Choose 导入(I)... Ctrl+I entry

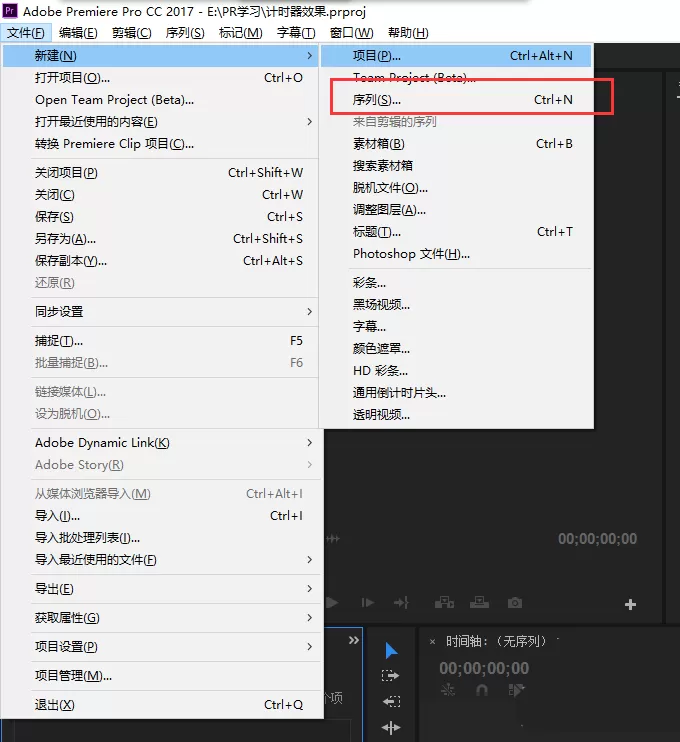tap(161, 515)
